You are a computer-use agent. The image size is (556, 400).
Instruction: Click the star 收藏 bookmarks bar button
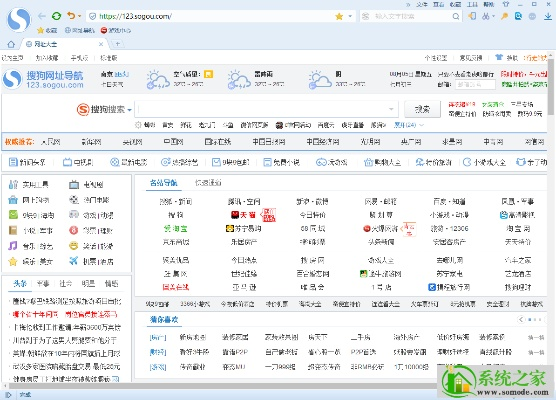point(47,30)
